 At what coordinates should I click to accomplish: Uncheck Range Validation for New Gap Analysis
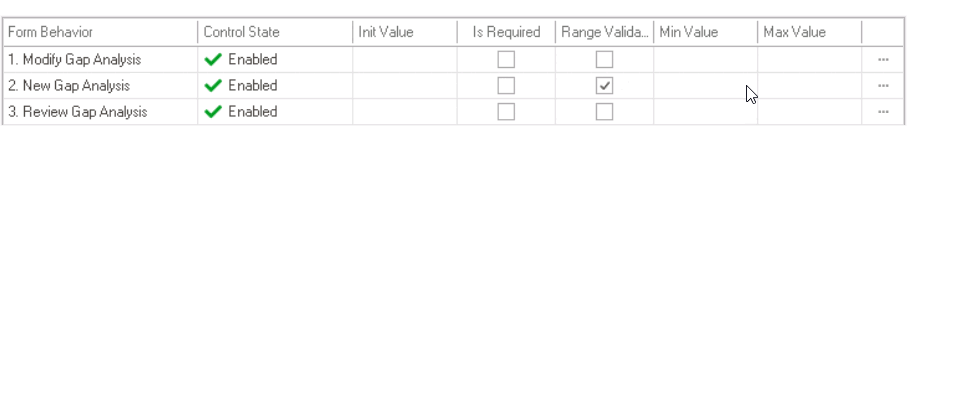(604, 86)
